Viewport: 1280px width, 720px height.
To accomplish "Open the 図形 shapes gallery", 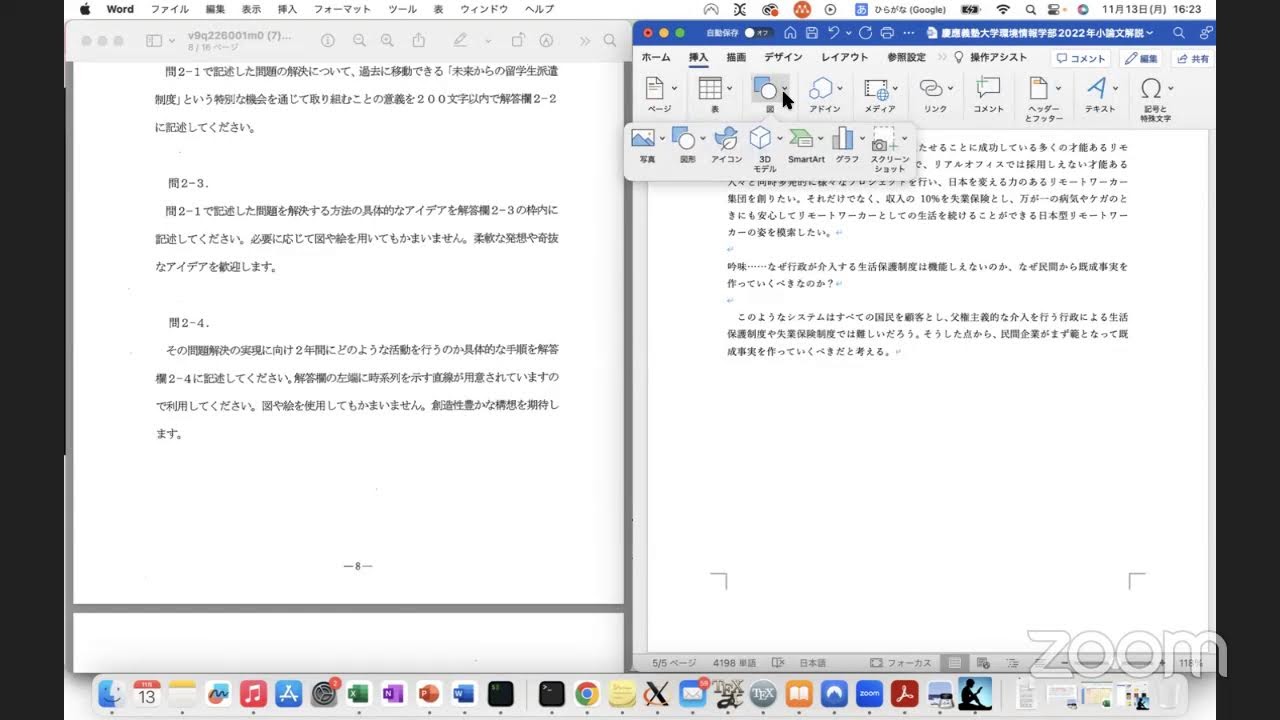I will [684, 139].
